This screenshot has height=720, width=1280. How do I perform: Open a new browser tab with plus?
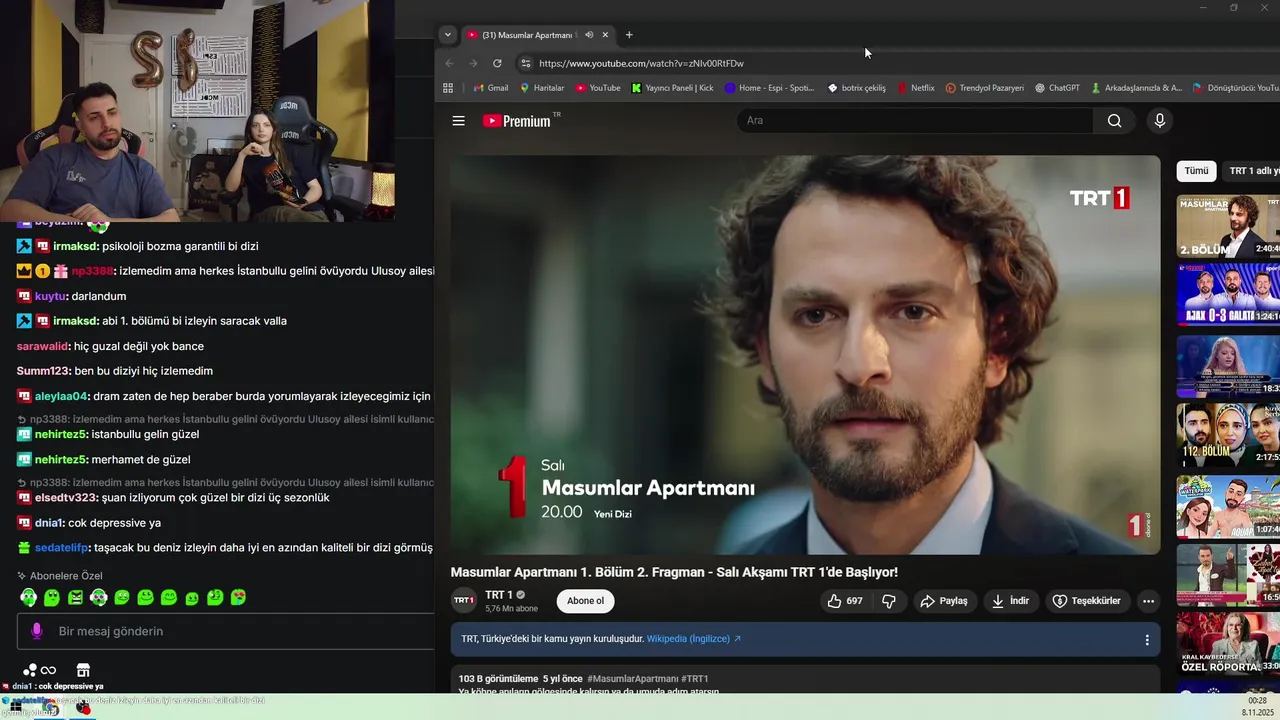point(629,35)
